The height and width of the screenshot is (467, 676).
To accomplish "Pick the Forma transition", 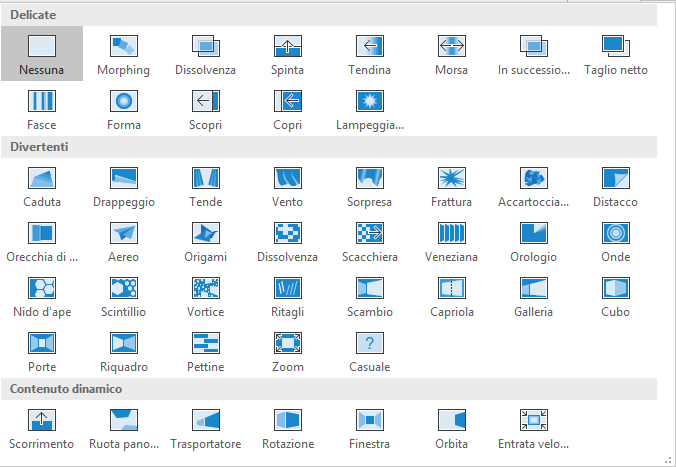I will [x=124, y=109].
